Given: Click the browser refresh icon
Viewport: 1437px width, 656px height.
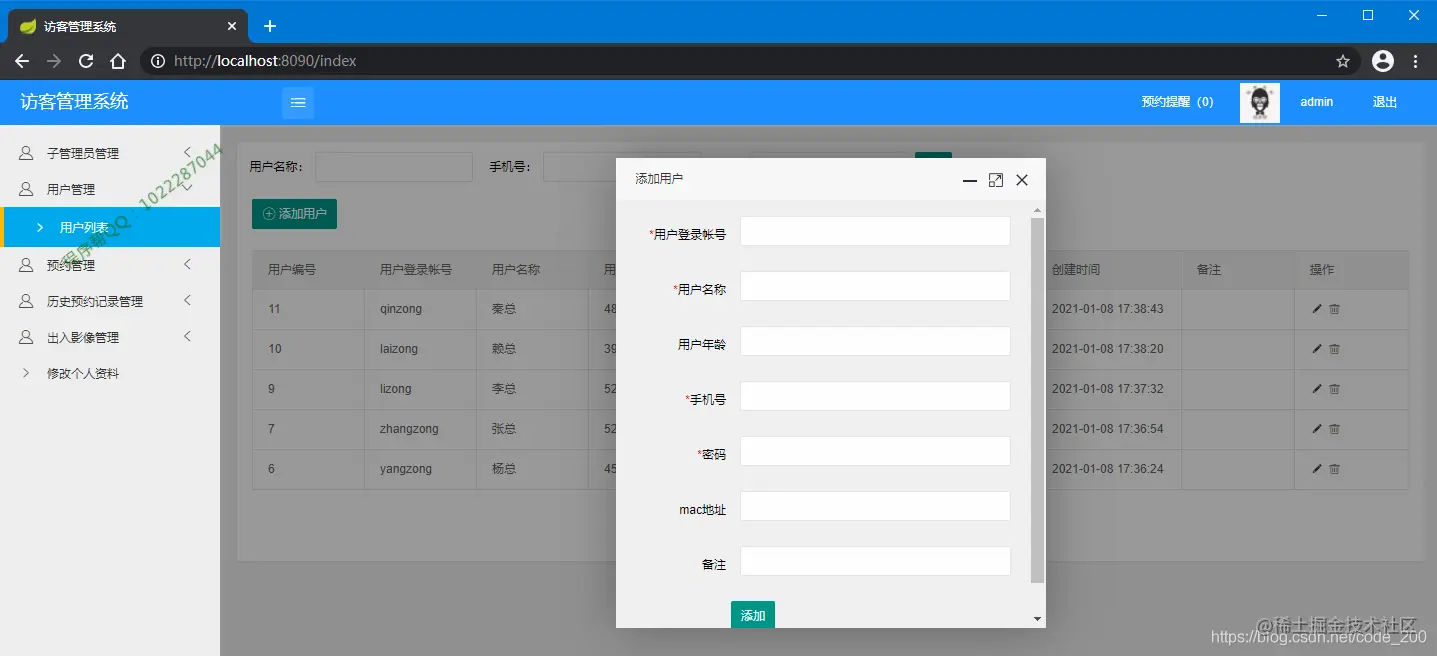Looking at the screenshot, I should [x=85, y=60].
